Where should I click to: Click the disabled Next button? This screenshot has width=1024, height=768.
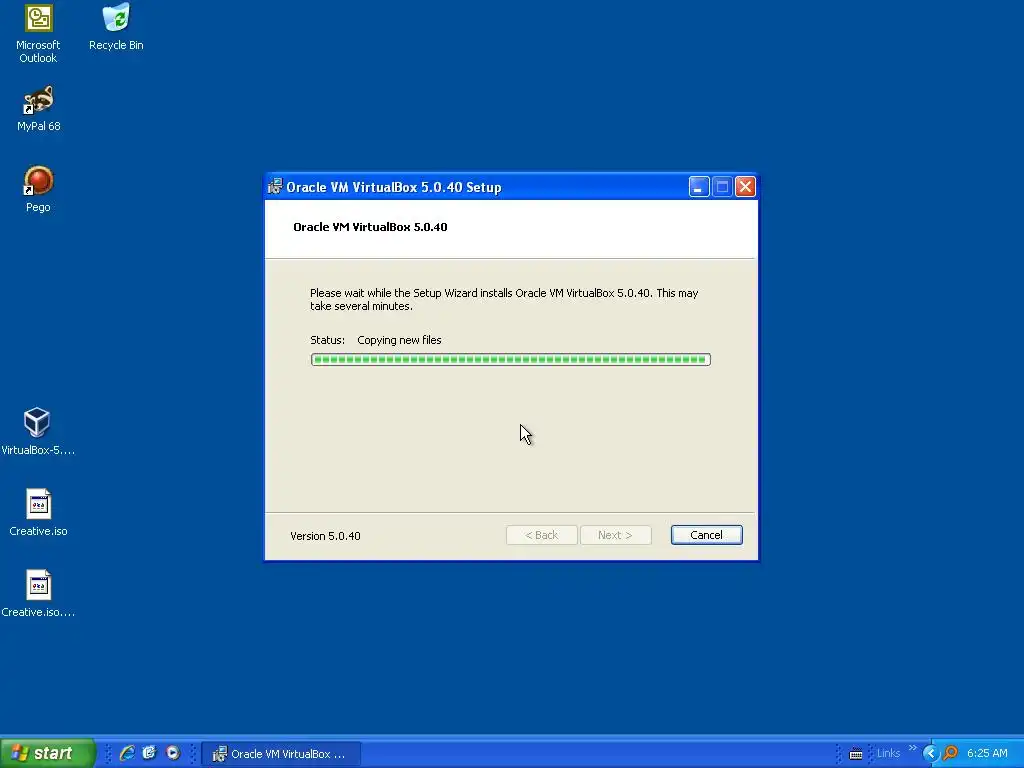click(x=615, y=535)
